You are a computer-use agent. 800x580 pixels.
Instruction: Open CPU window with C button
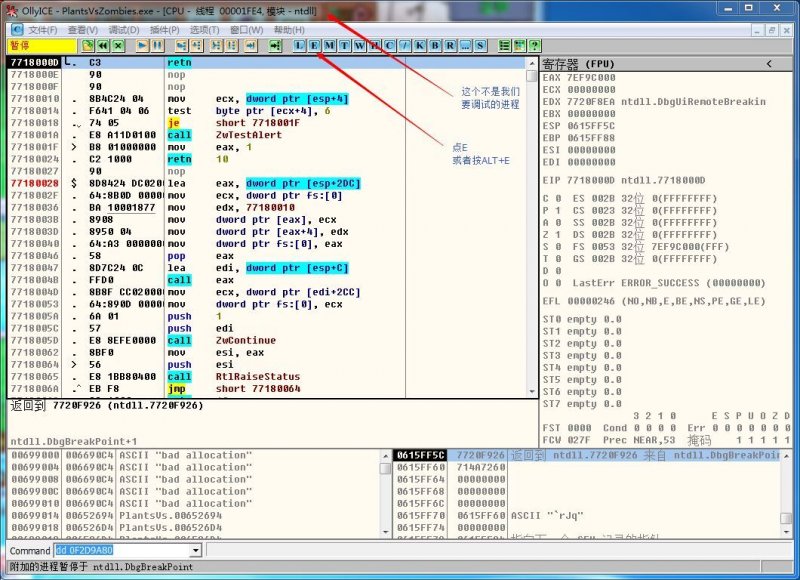coord(390,45)
